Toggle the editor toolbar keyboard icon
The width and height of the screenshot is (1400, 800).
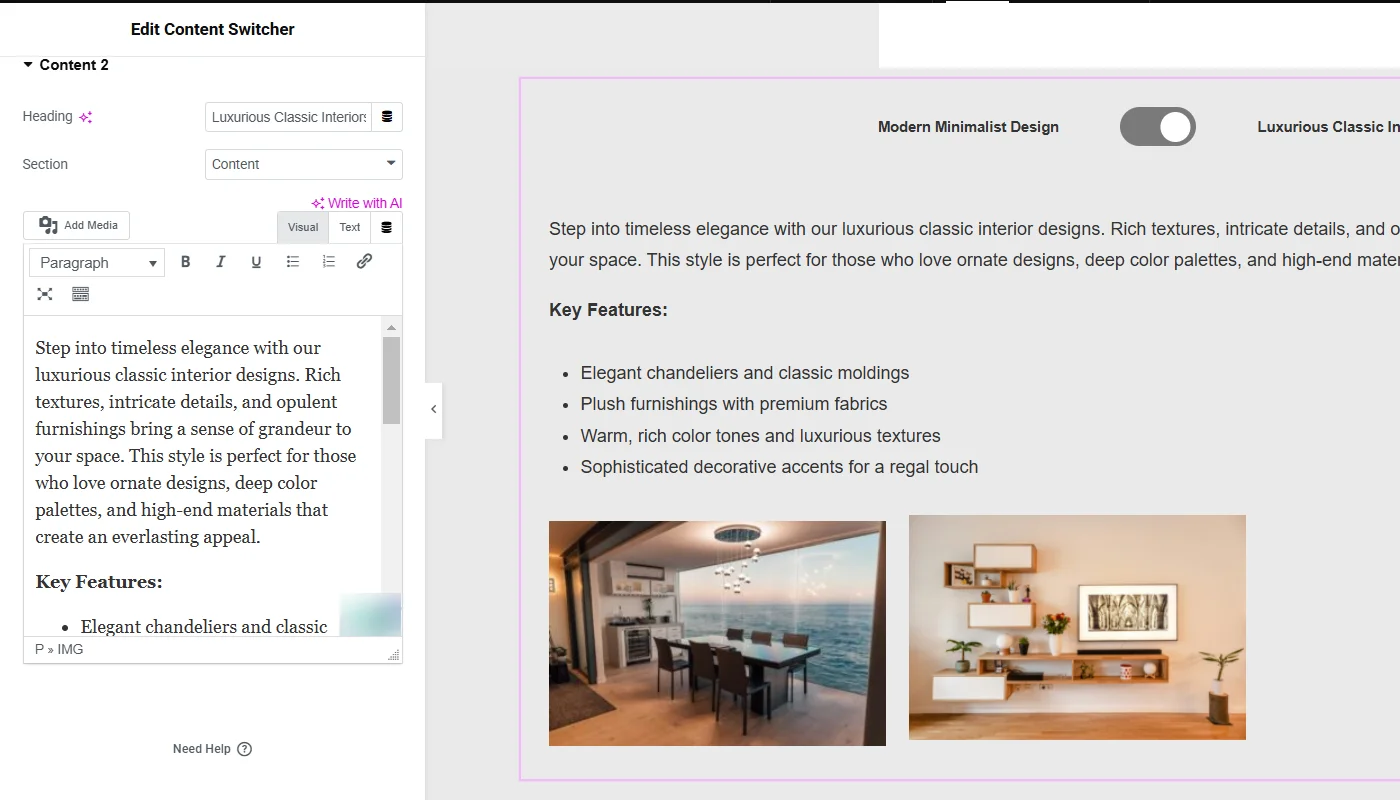[x=81, y=294]
